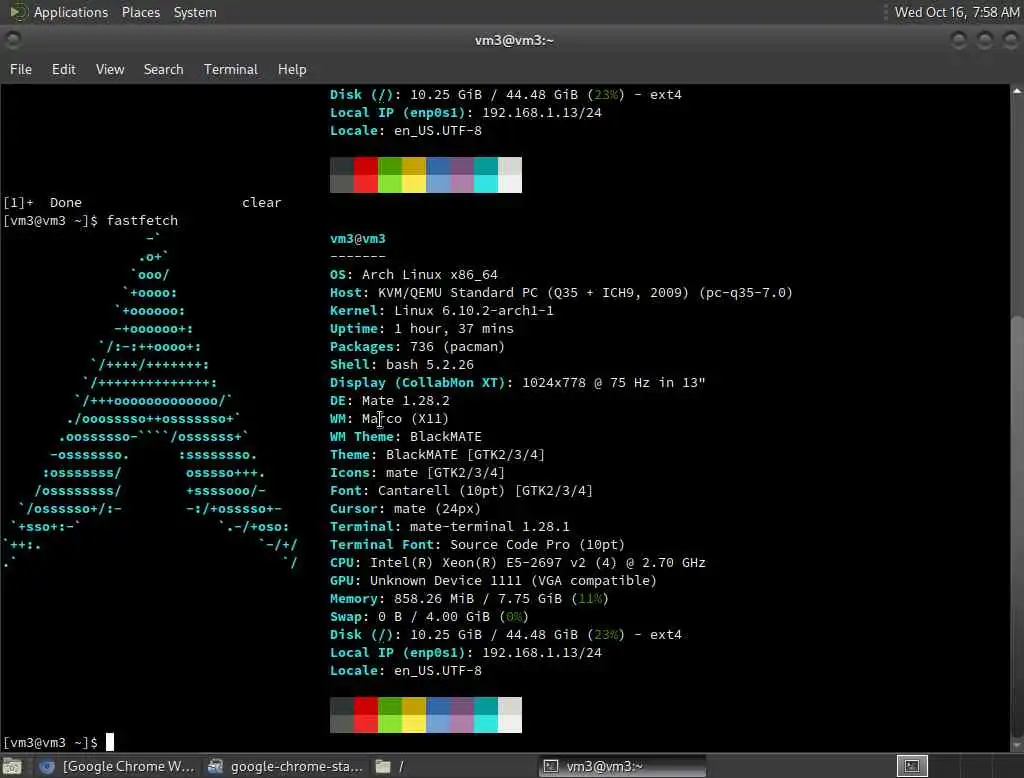Click the title bar text vm3@vm3:~
Viewport: 1024px width, 778px height.
pyautogui.click(x=514, y=41)
